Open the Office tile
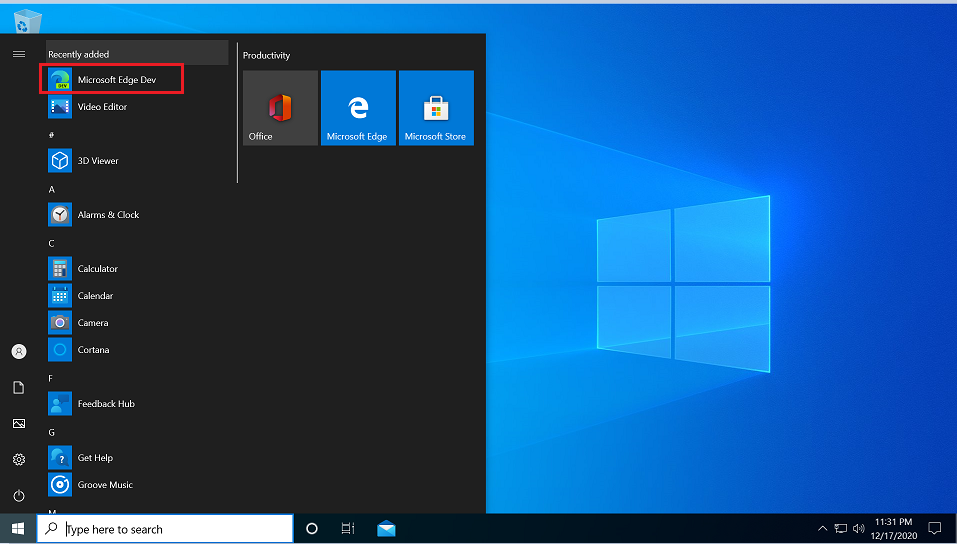957x544 pixels. click(x=280, y=108)
